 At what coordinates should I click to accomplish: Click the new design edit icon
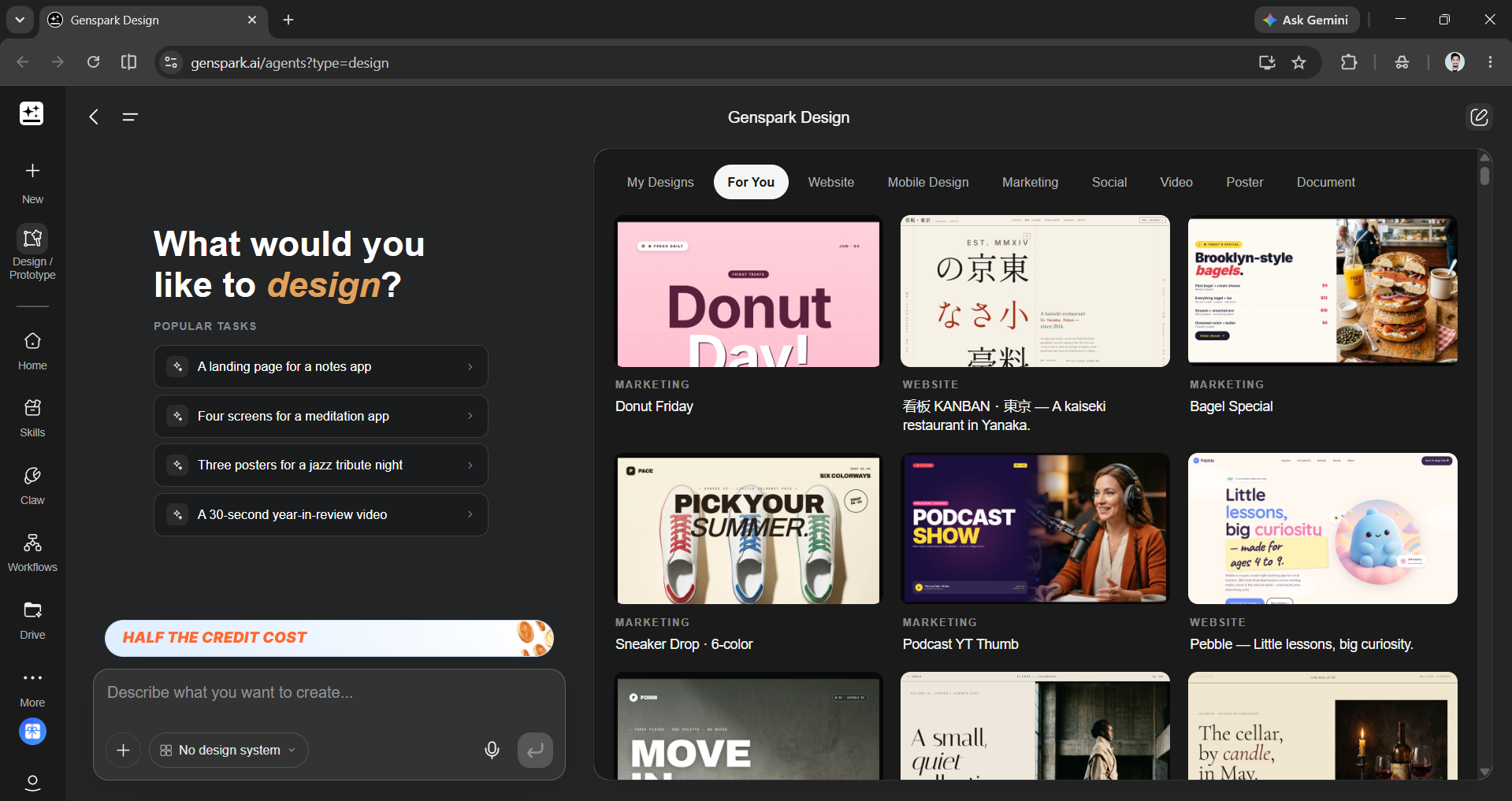[x=1479, y=117]
